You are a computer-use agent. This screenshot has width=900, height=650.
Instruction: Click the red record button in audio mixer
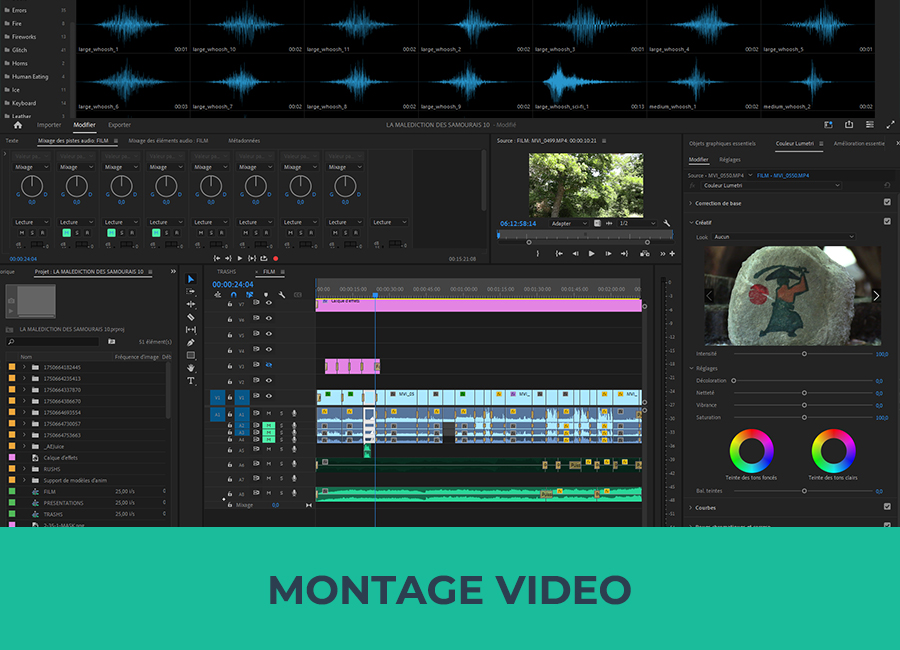tap(276, 258)
